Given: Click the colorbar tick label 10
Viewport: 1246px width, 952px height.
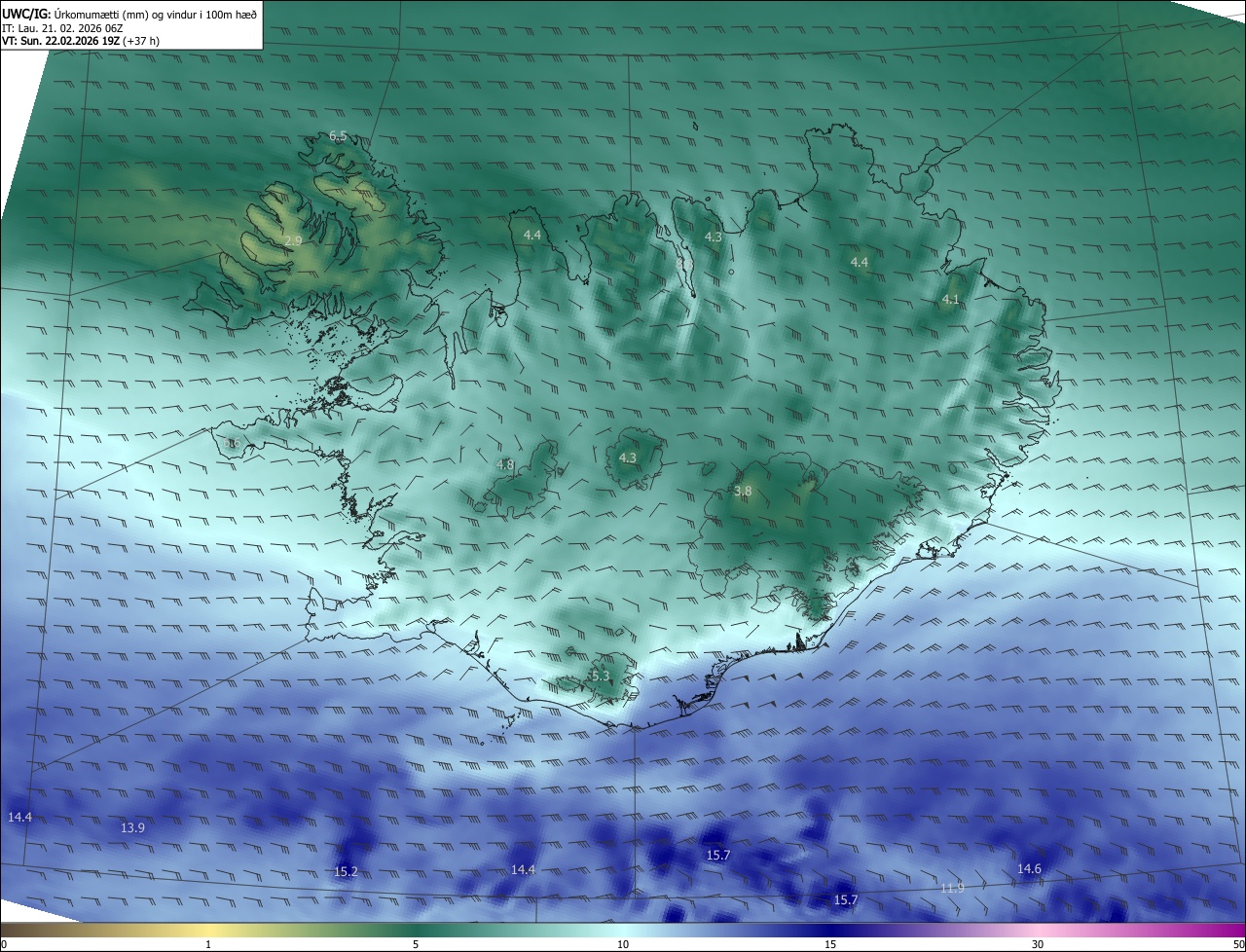Looking at the screenshot, I should 623,945.
